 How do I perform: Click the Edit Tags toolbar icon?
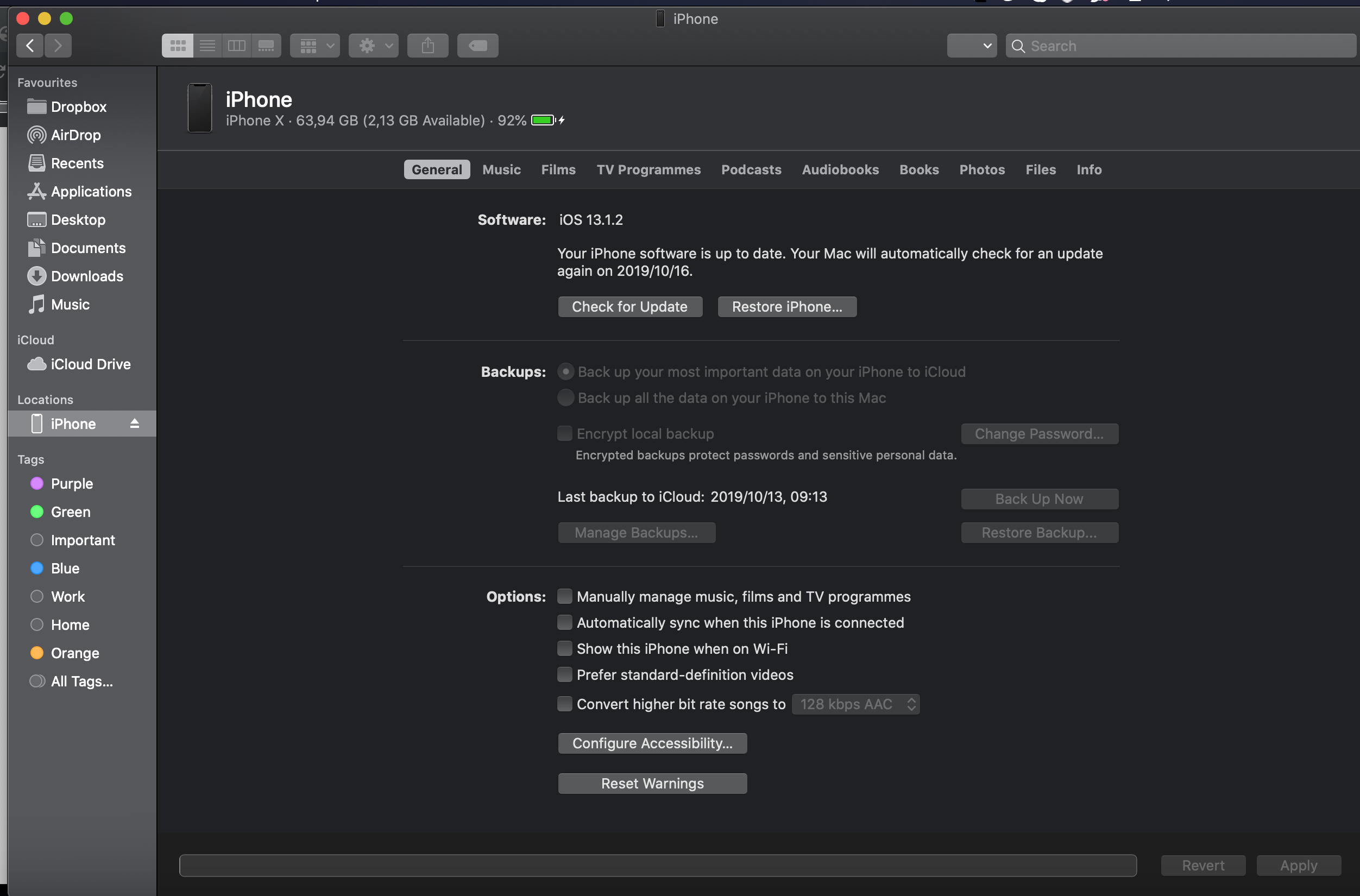(478, 46)
